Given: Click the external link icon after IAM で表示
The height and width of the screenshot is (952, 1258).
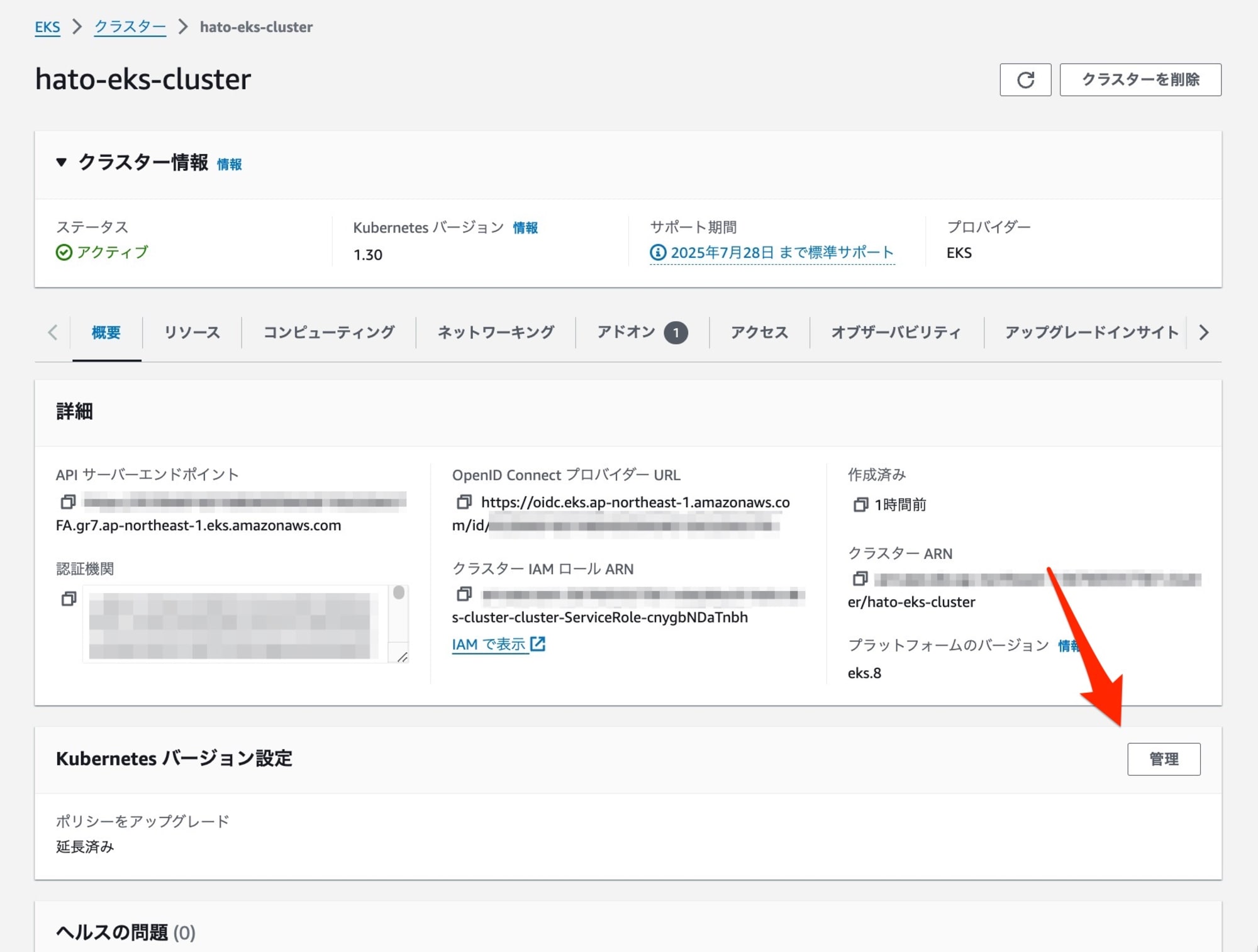Looking at the screenshot, I should [538, 644].
